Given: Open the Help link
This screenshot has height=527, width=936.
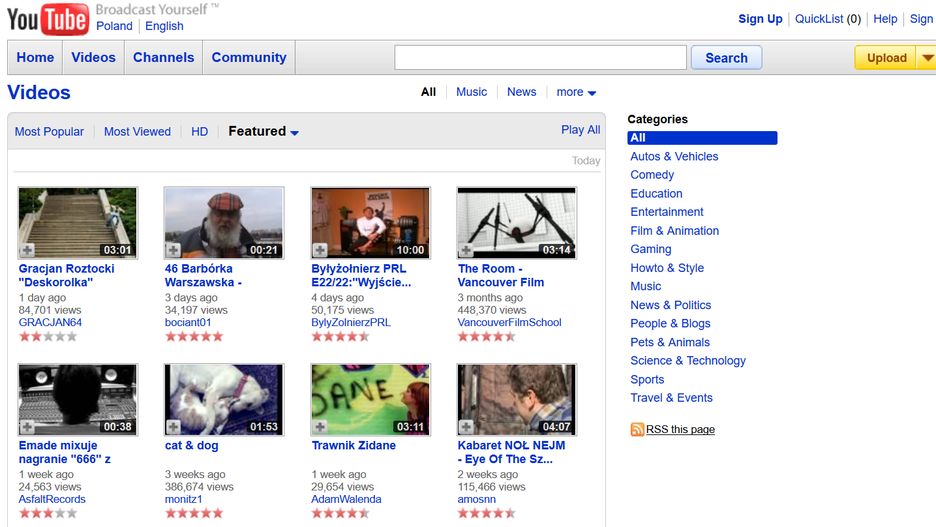Looking at the screenshot, I should point(885,19).
